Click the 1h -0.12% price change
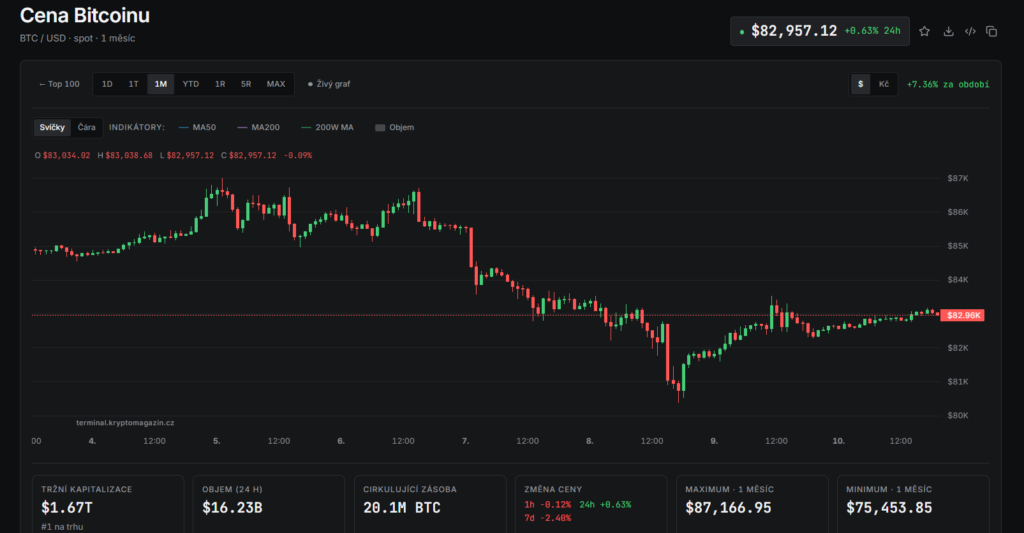Screen dimensions: 1024x533 (547, 505)
